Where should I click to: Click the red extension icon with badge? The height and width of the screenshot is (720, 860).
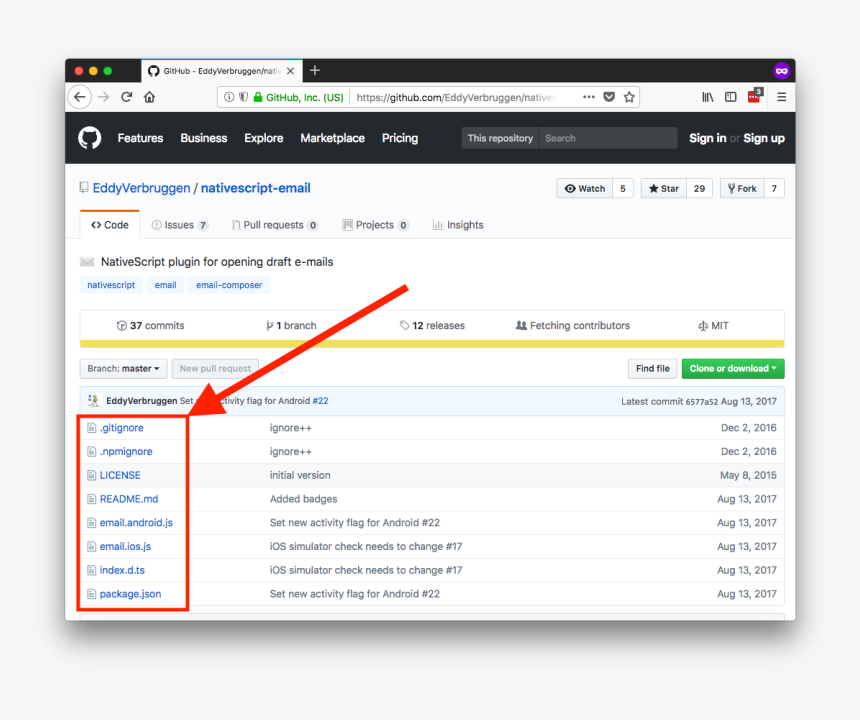pos(755,96)
